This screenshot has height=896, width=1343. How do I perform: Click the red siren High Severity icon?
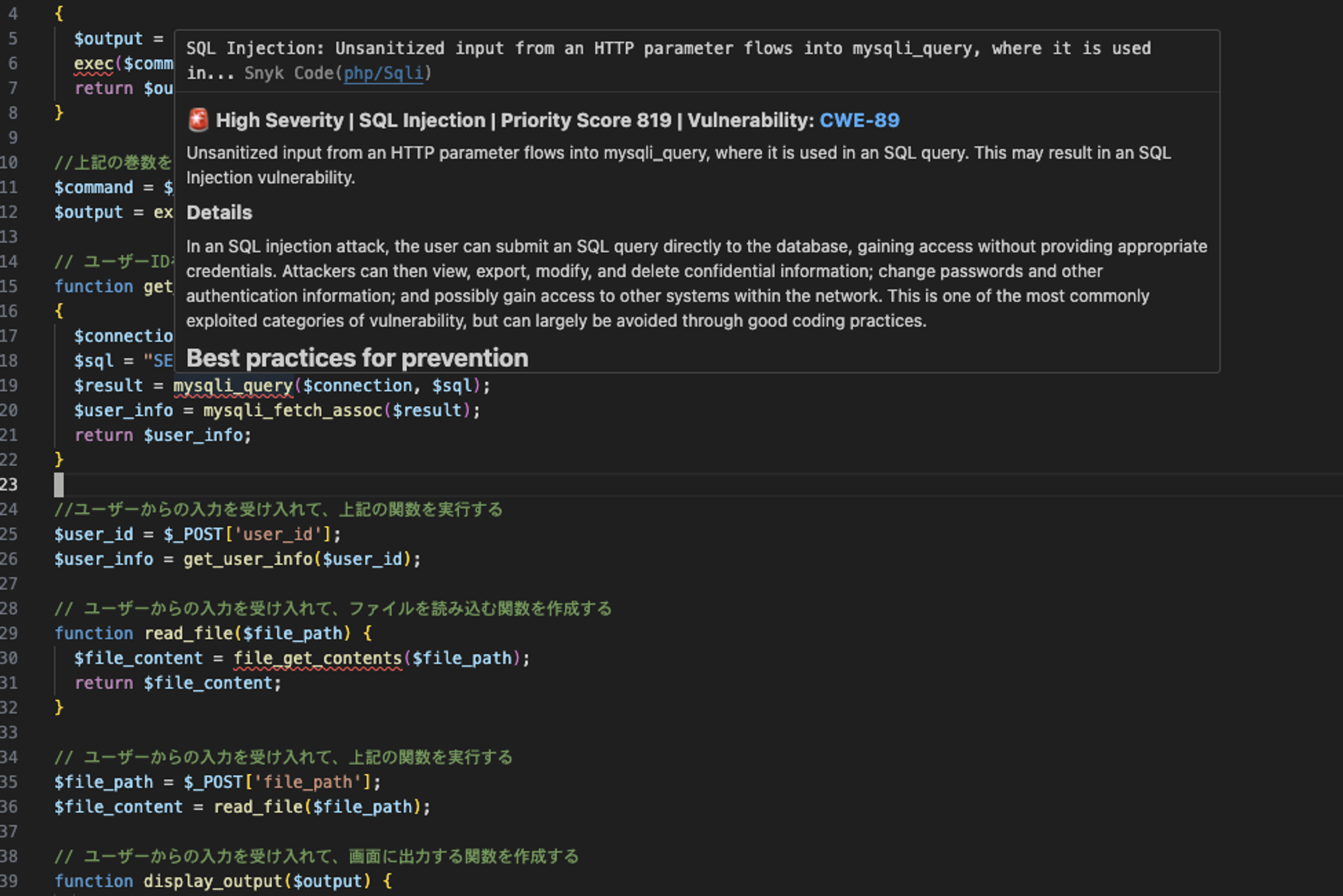pos(198,120)
